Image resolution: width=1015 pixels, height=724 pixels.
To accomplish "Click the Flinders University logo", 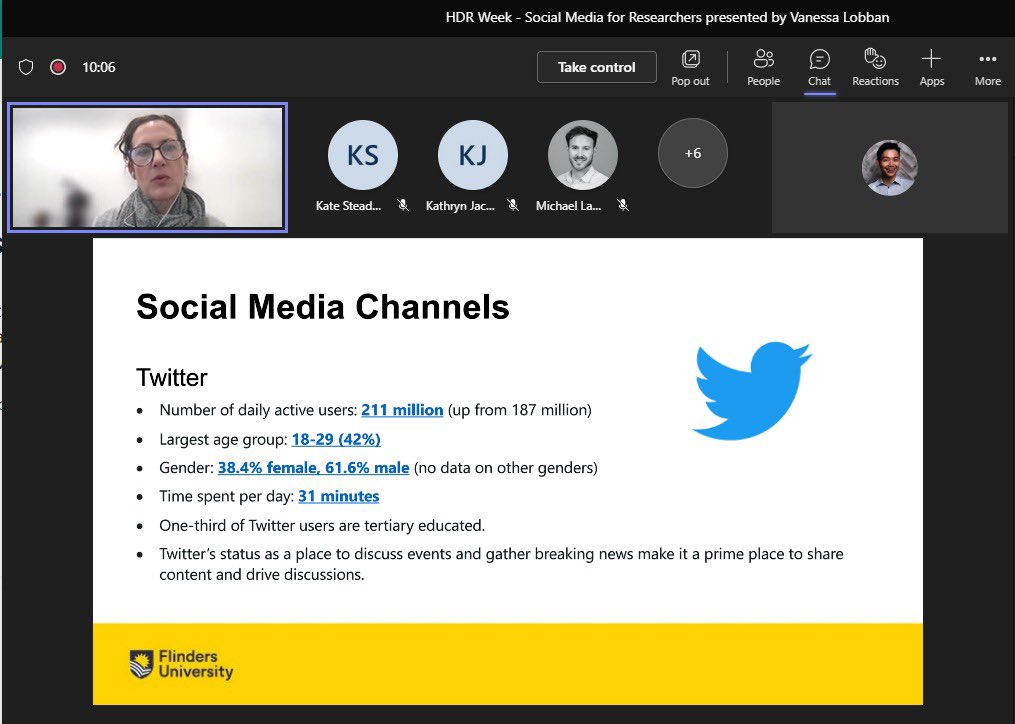I will click(x=181, y=664).
